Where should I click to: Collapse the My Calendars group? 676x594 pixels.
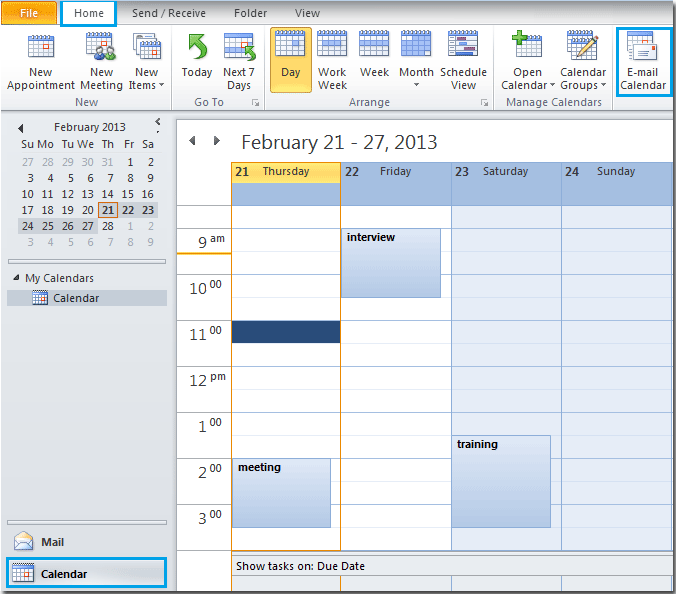click(x=16, y=278)
